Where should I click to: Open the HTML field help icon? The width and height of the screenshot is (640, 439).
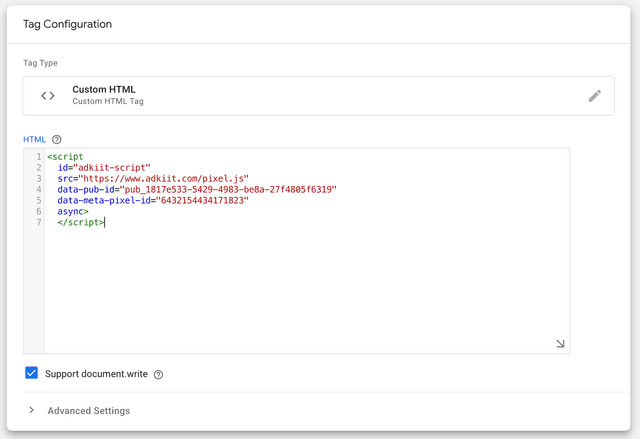click(x=57, y=140)
